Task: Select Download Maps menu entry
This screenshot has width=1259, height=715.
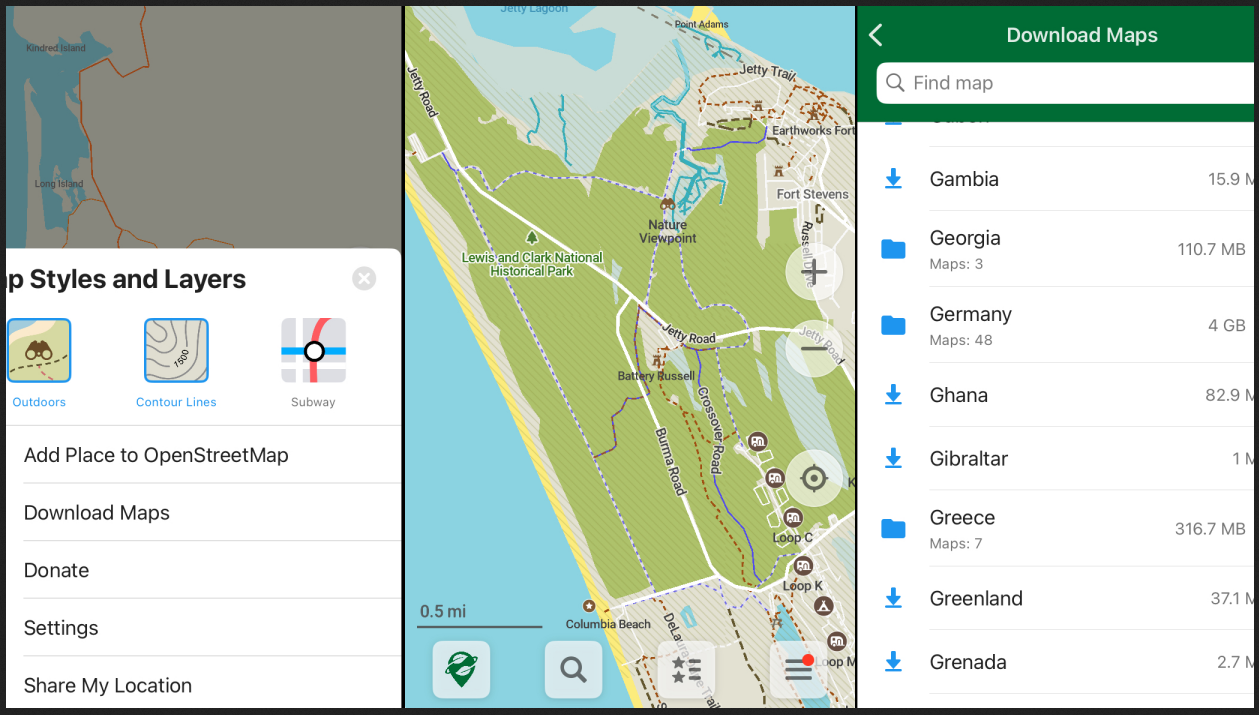Action: click(97, 512)
